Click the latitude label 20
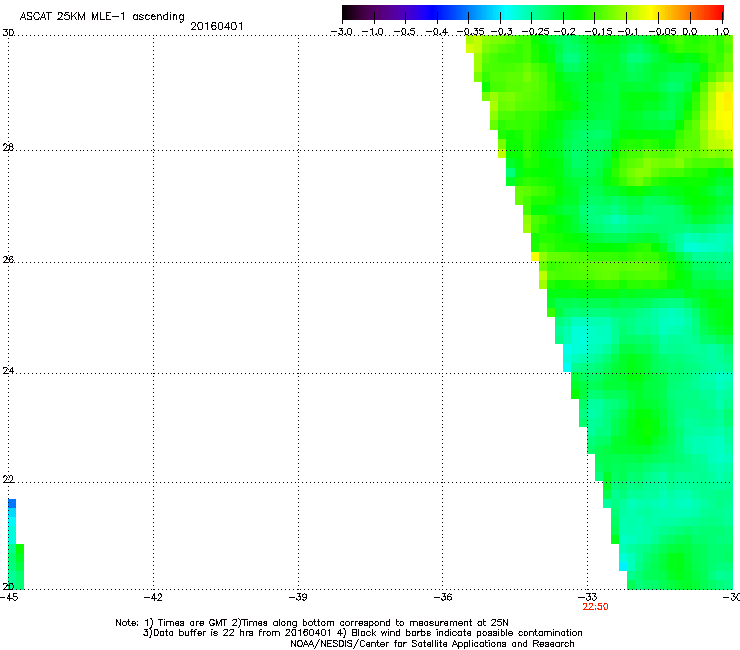 pyautogui.click(x=8, y=586)
